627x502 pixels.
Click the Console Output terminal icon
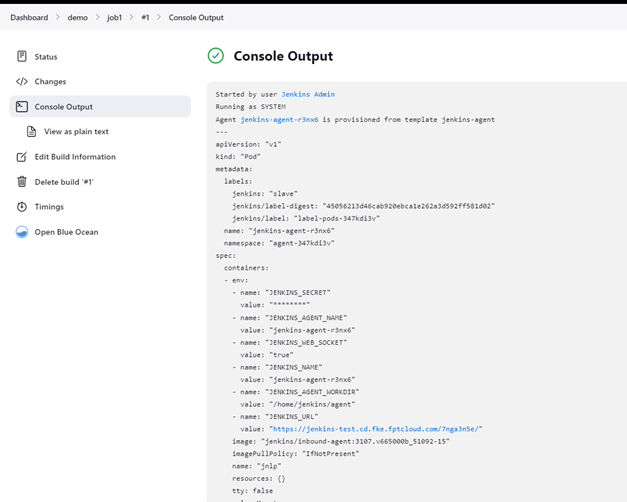coord(22,107)
